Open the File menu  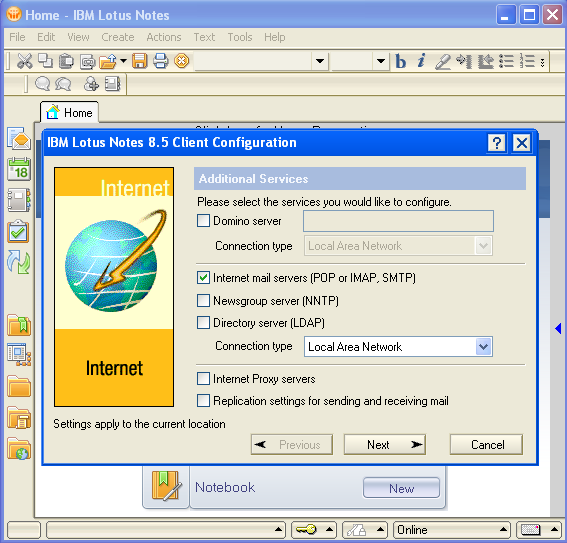pos(17,37)
